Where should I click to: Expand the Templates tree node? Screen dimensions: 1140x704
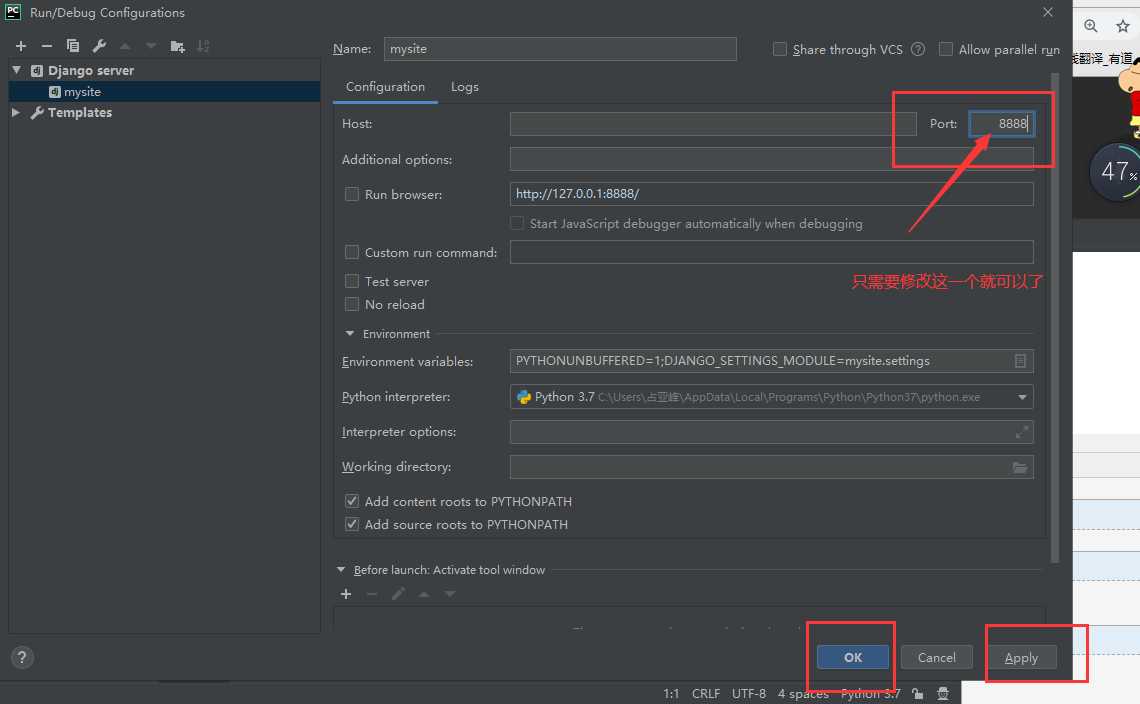click(16, 113)
